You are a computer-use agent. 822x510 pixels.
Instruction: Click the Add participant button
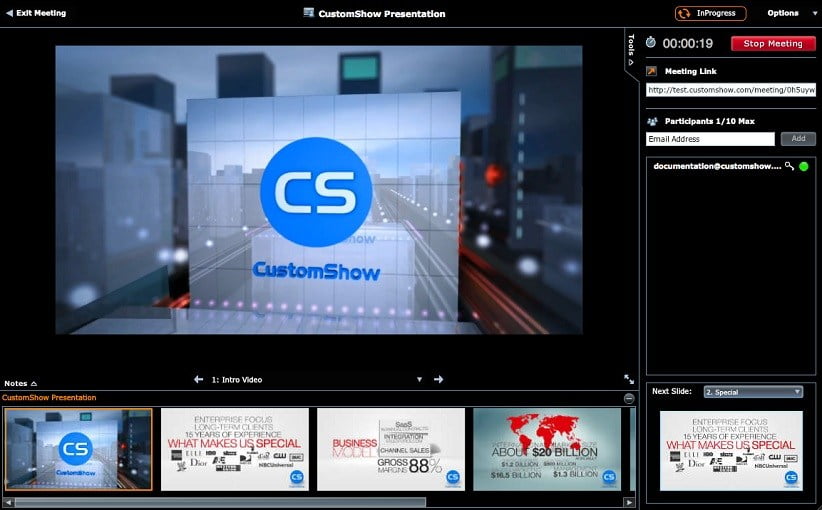[x=798, y=138]
